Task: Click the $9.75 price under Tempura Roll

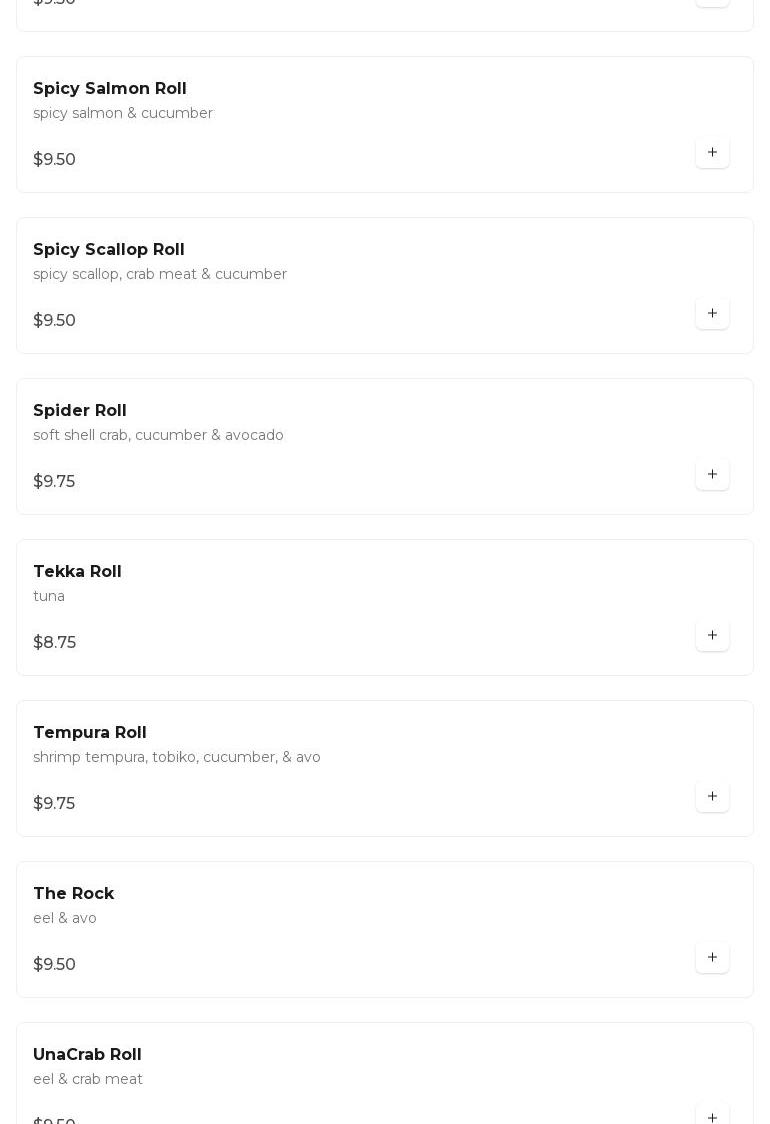Action: click(x=54, y=804)
